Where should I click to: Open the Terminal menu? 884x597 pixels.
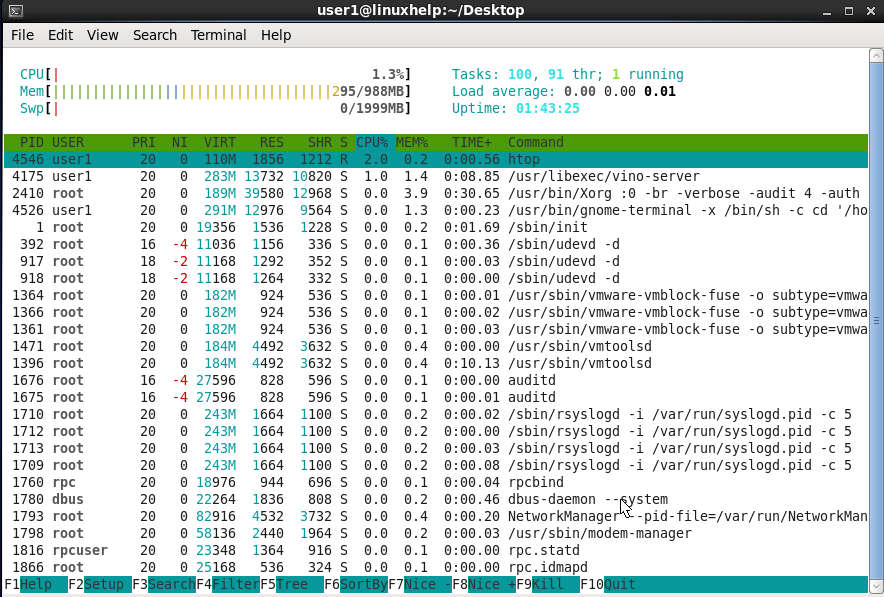coord(219,35)
